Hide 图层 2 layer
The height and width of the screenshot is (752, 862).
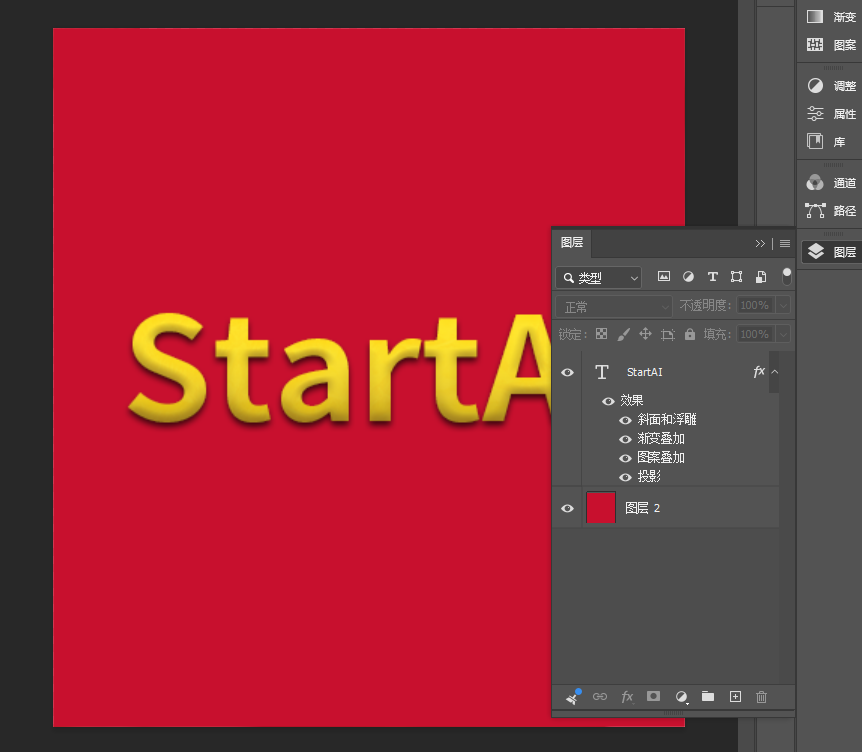pos(567,508)
